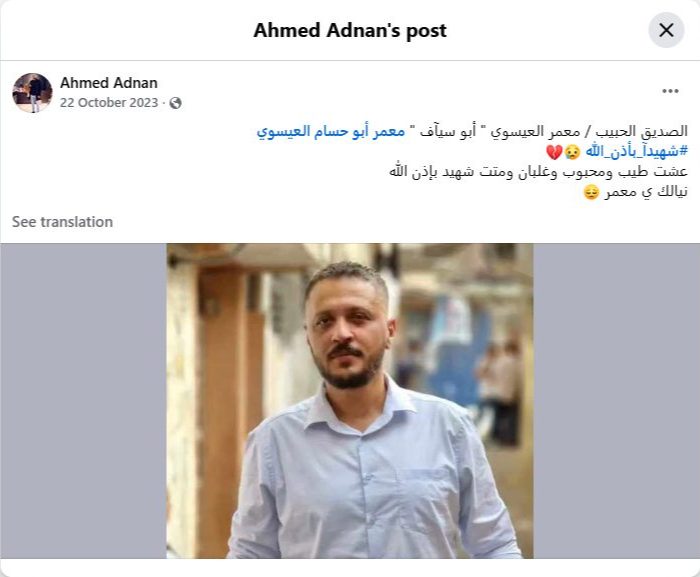
Task: Click the text نيالك ي معمر
Action: click(646, 192)
